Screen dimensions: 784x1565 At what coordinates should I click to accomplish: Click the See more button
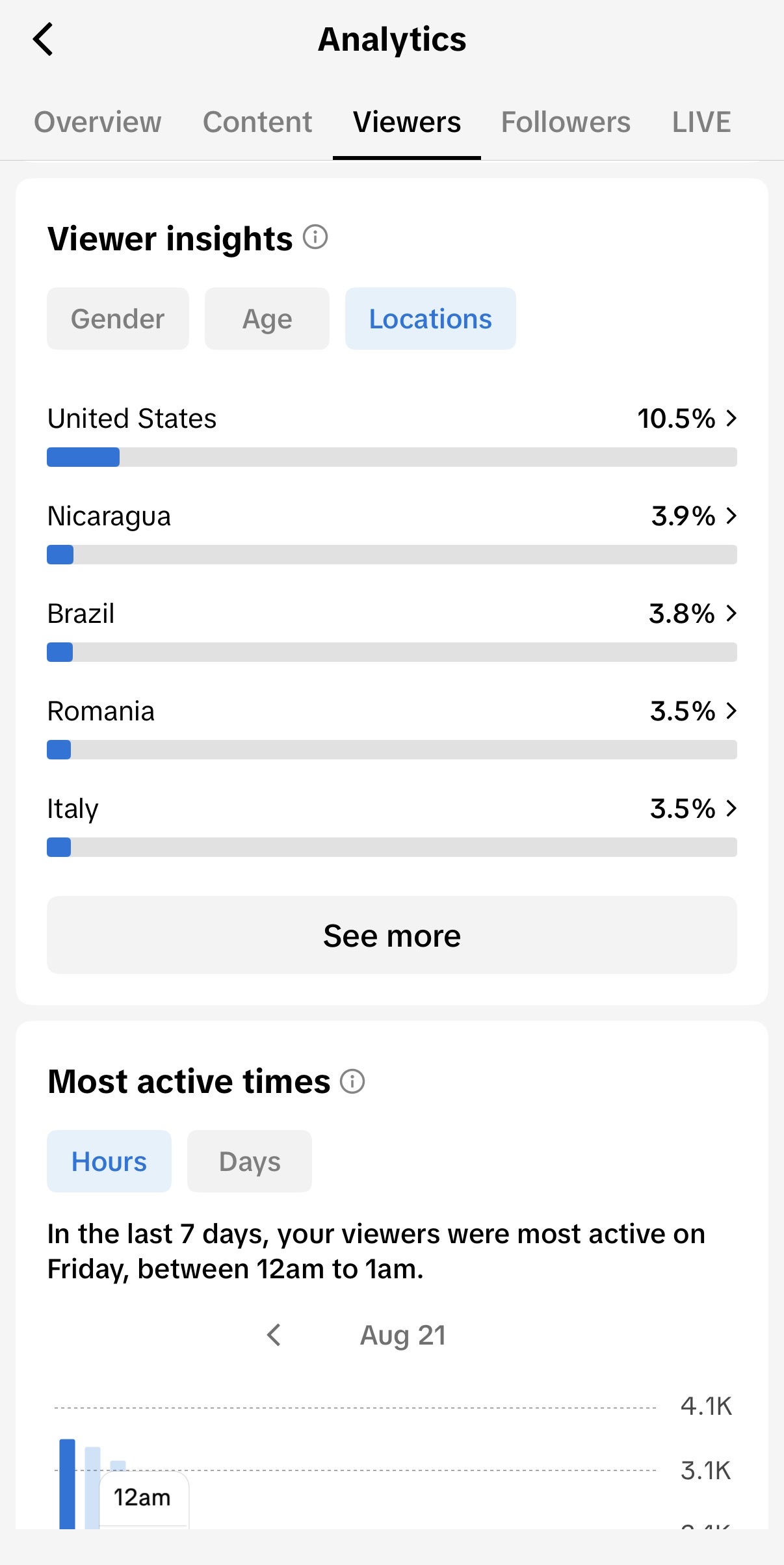click(x=392, y=935)
